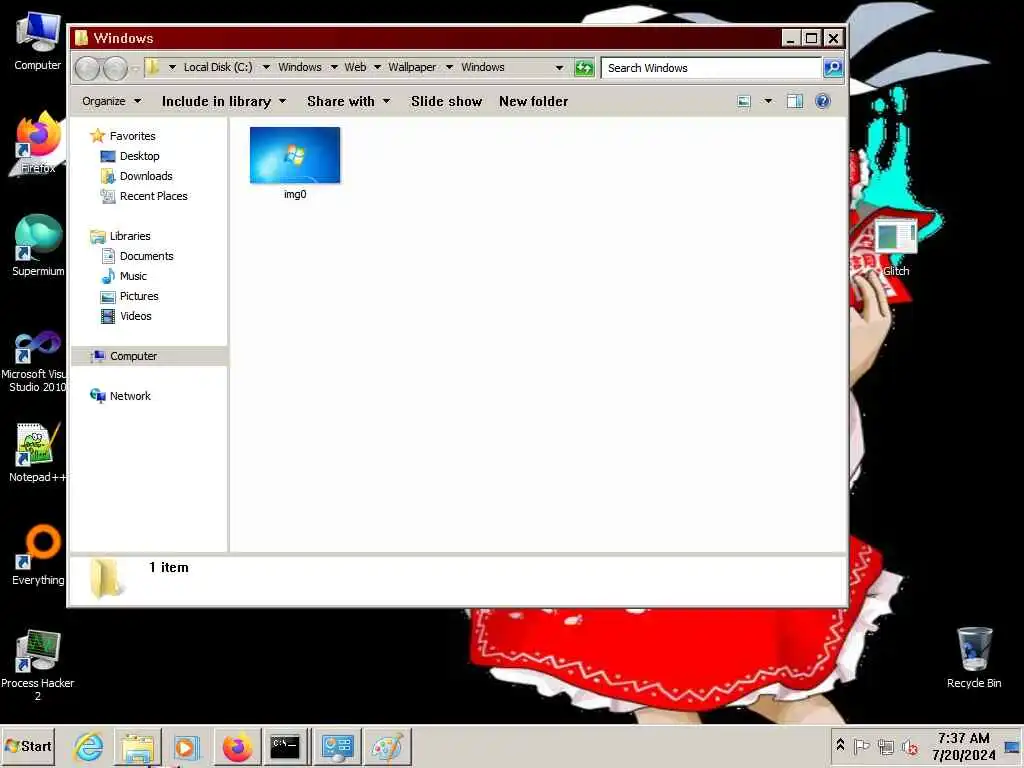Image resolution: width=1024 pixels, height=768 pixels.
Task: Click the Notepad++ desktop shortcut
Action: click(x=37, y=452)
